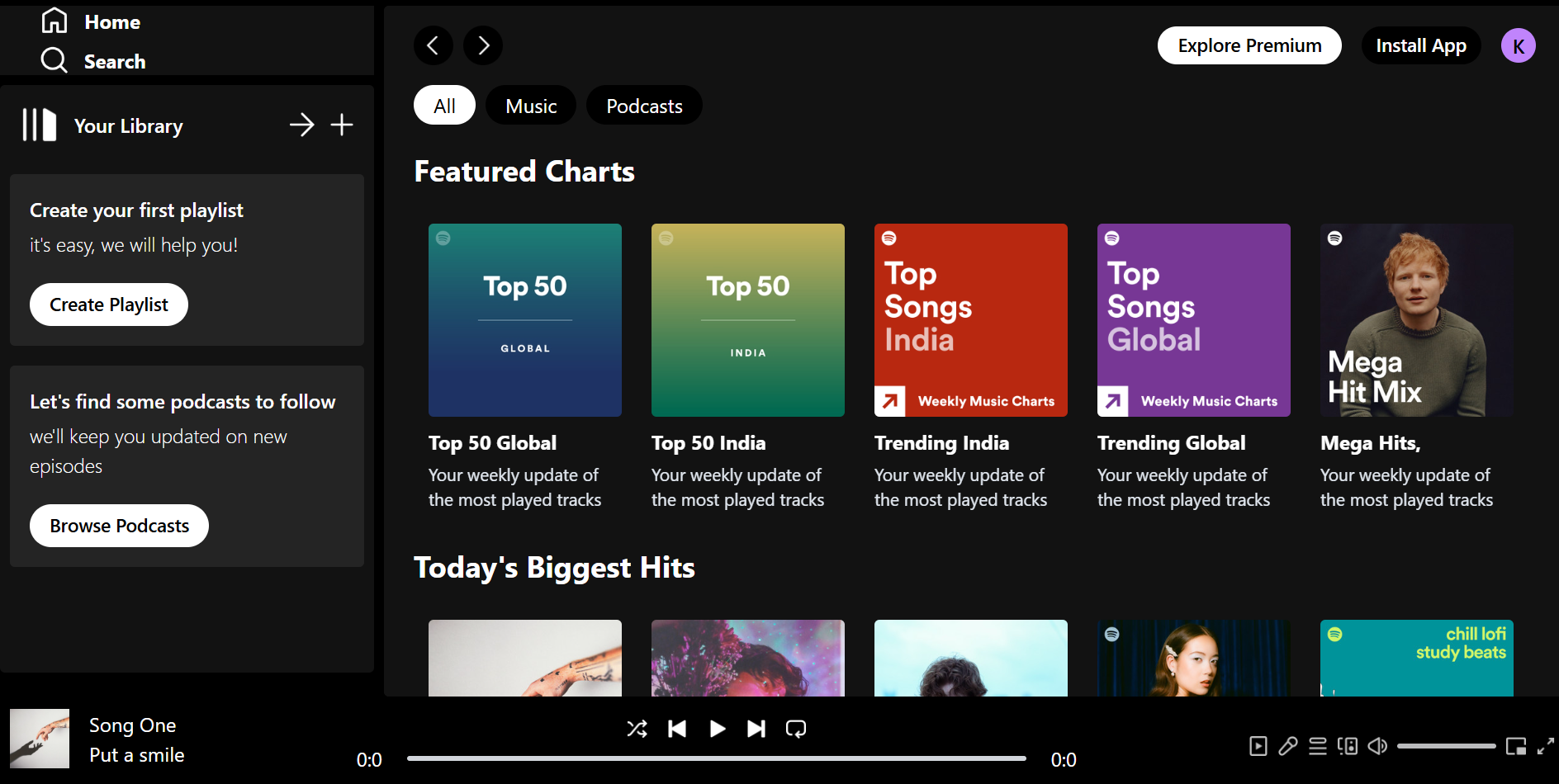Expand Your Library with the arrow icon
Viewport: 1559px width, 784px height.
coord(301,125)
